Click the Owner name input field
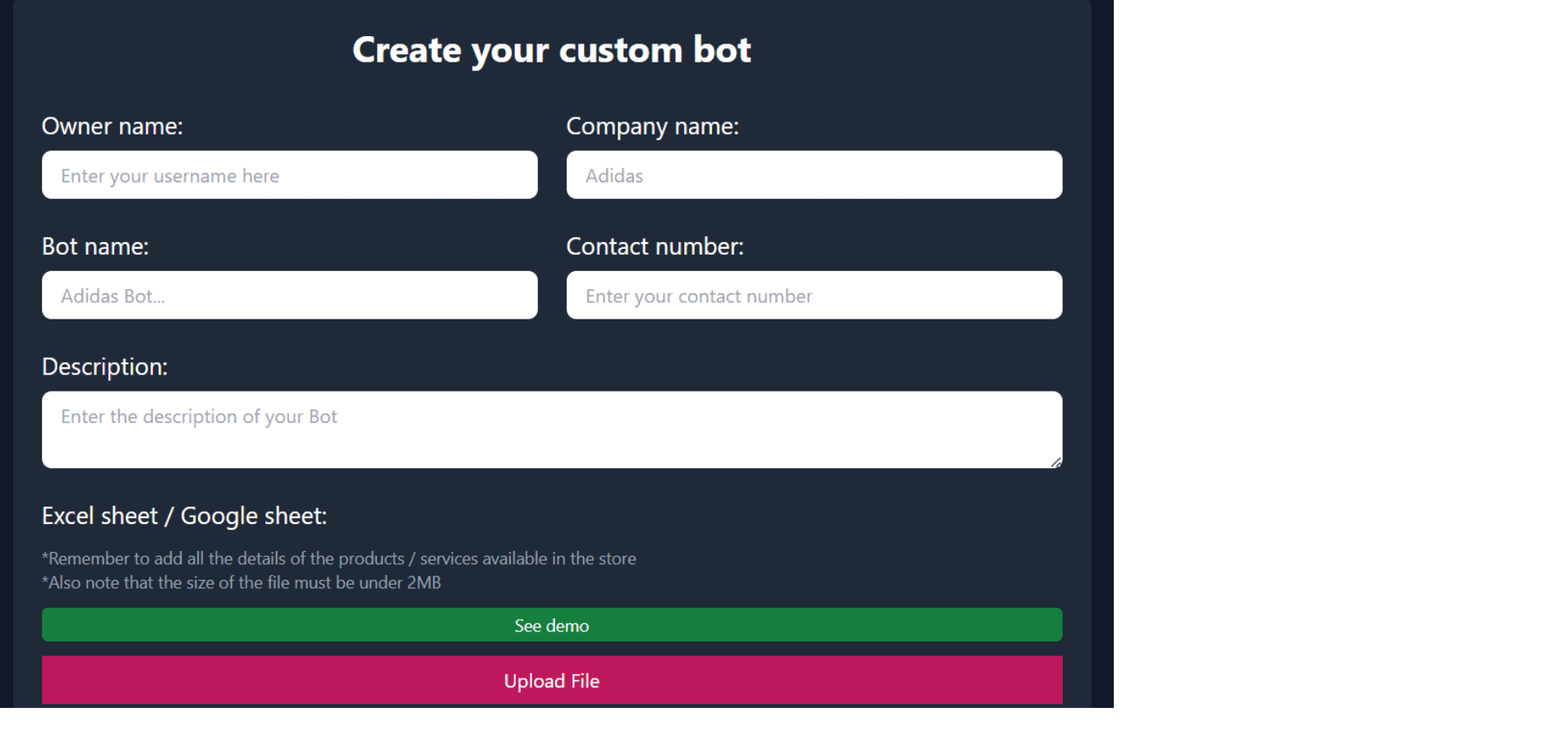Image resolution: width=1568 pixels, height=735 pixels. (x=289, y=175)
